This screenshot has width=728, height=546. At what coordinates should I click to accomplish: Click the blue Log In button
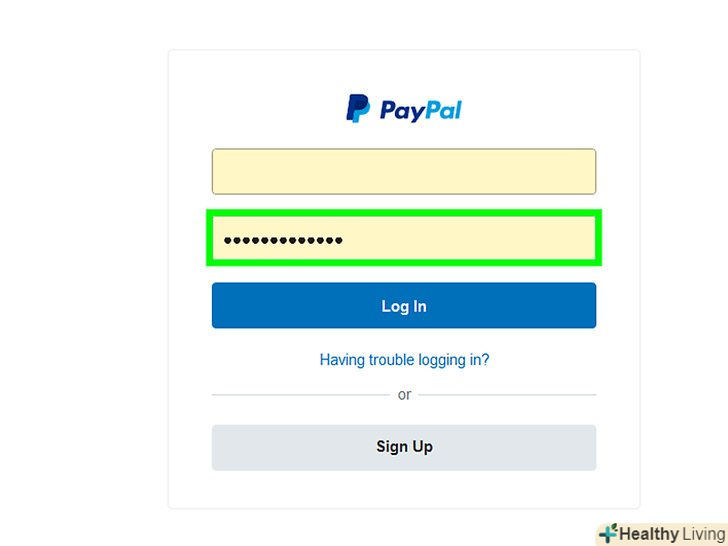pyautogui.click(x=404, y=306)
